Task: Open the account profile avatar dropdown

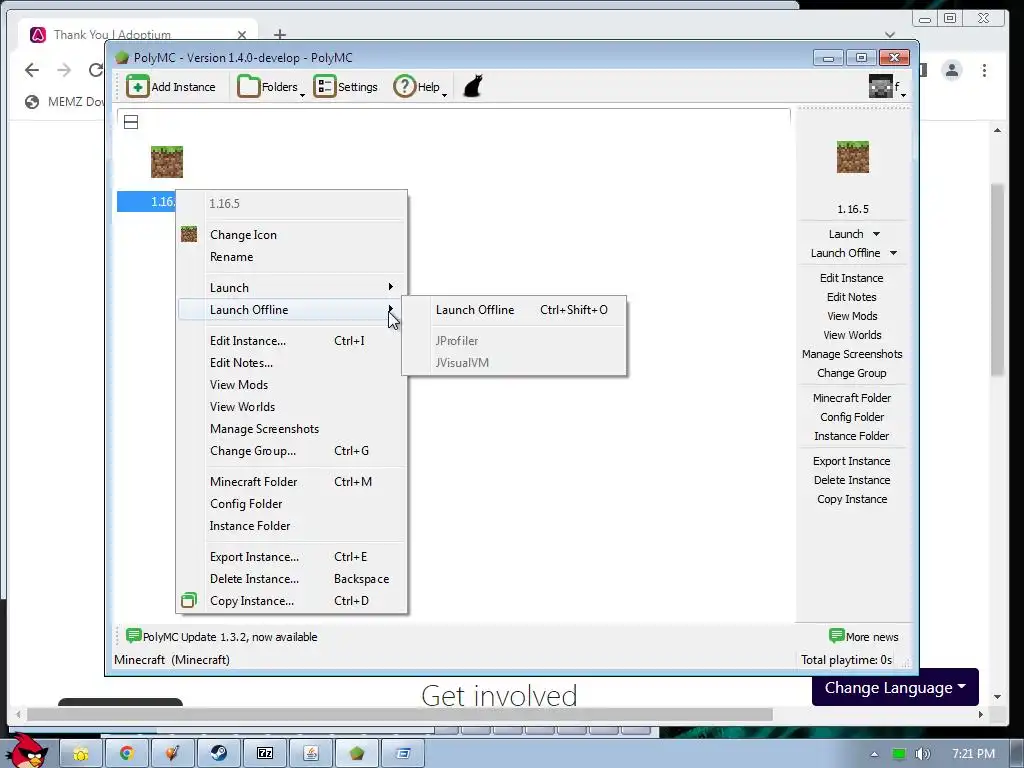Action: point(888,86)
